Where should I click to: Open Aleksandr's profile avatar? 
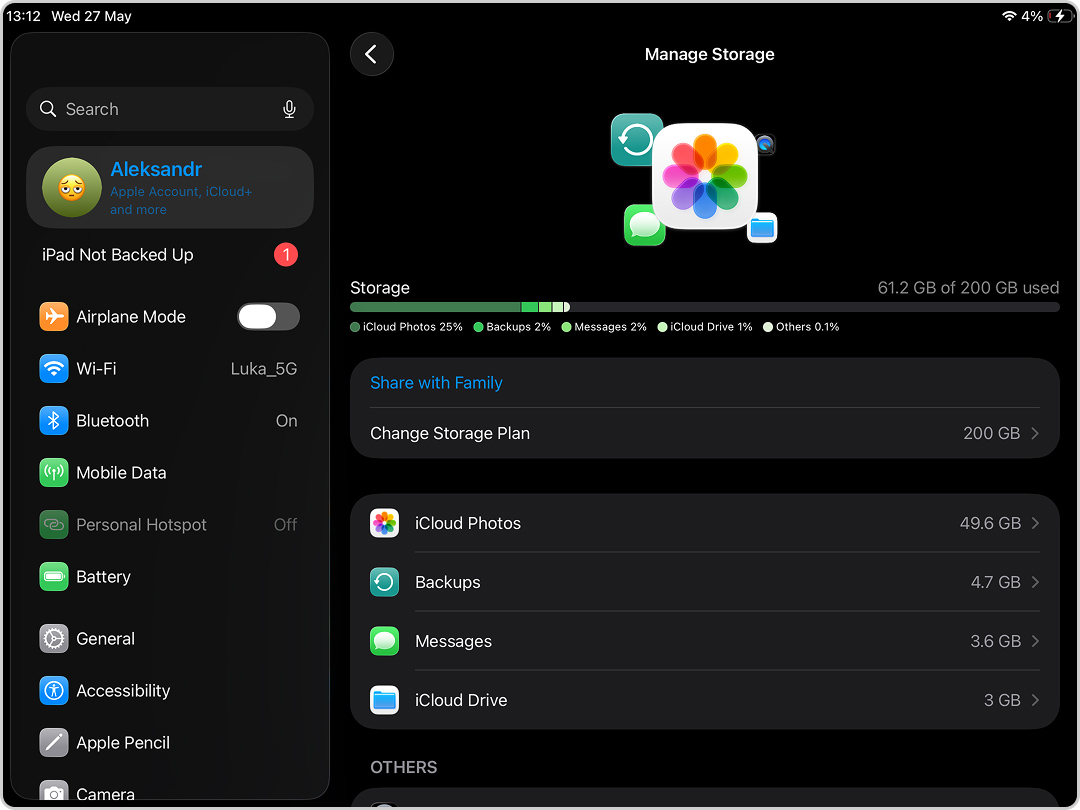click(x=72, y=187)
